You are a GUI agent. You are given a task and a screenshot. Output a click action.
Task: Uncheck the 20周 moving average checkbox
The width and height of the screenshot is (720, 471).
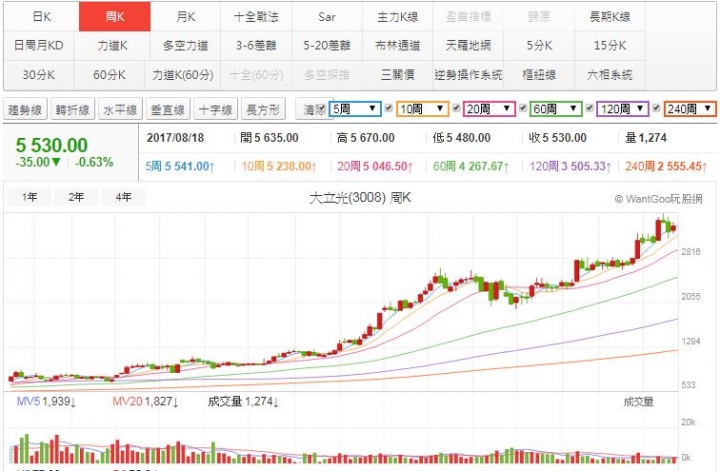456,108
